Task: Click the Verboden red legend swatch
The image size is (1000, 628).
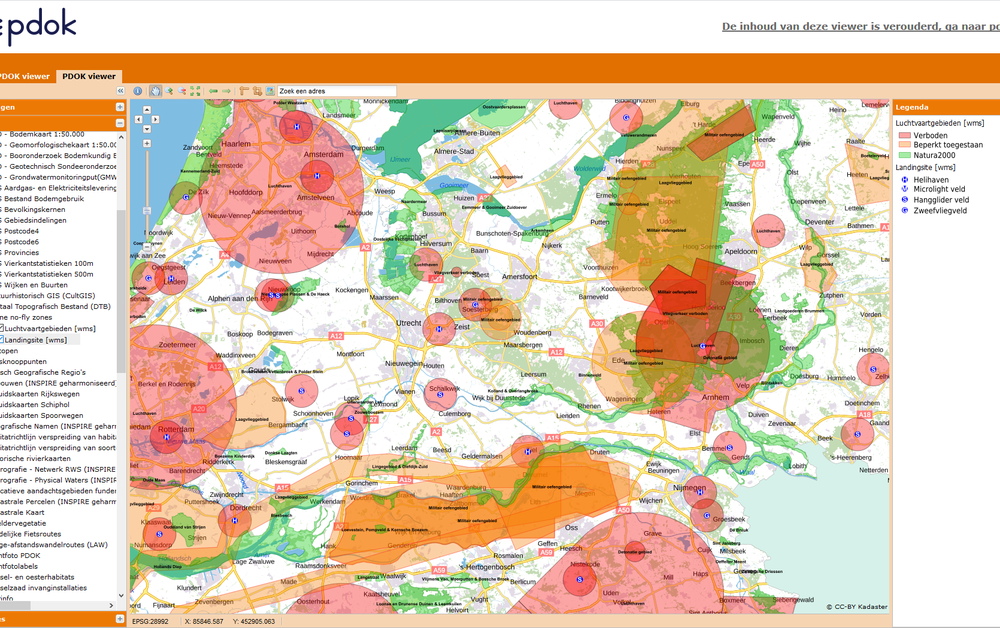Action: pyautogui.click(x=904, y=135)
